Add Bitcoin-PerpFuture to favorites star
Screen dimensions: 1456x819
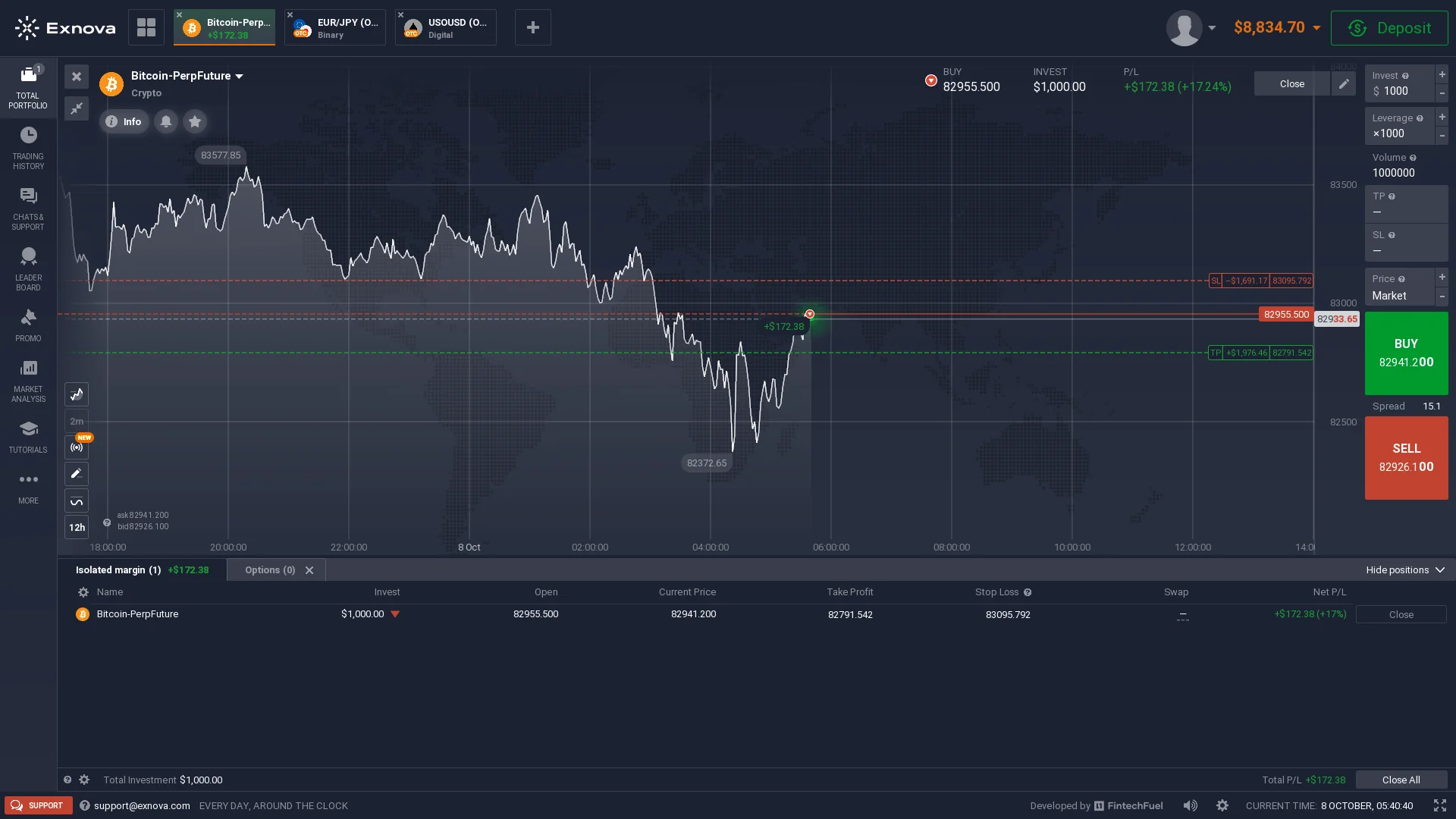pyautogui.click(x=195, y=121)
